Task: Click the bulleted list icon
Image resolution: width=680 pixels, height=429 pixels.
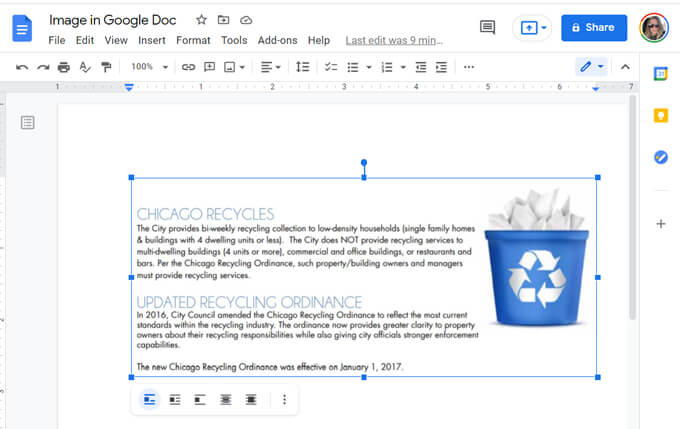Action: pos(353,67)
